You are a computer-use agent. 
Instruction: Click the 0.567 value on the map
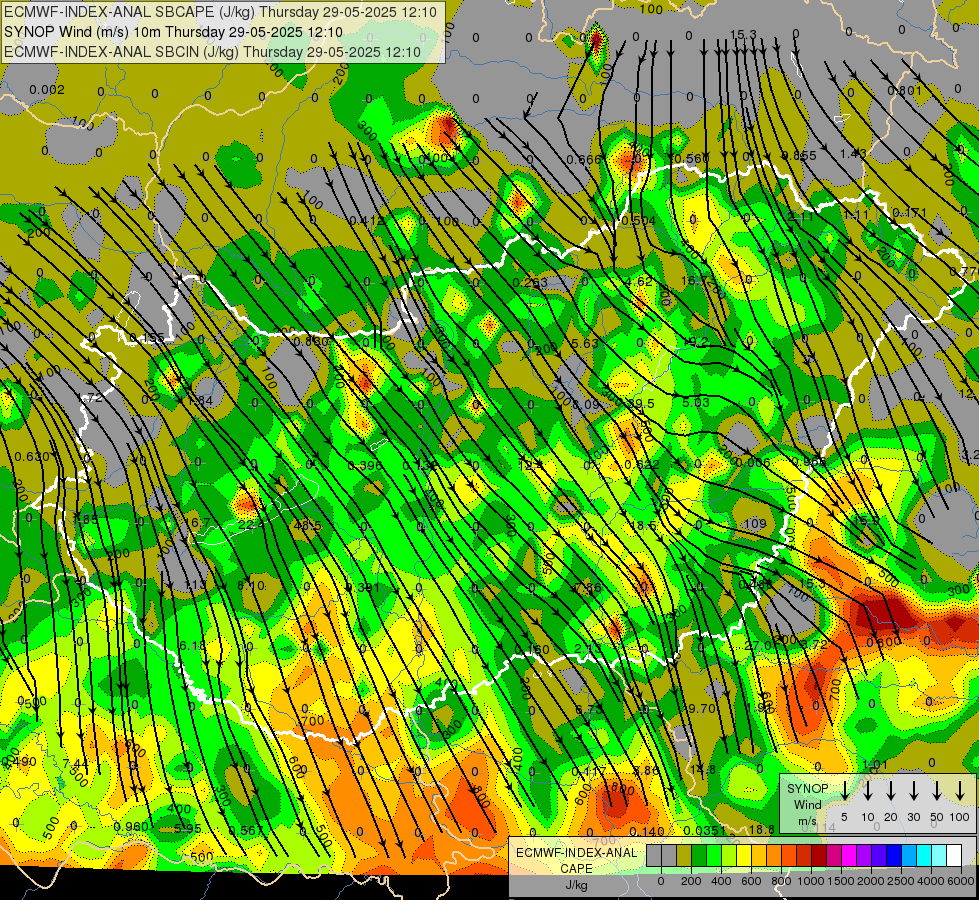246,831
